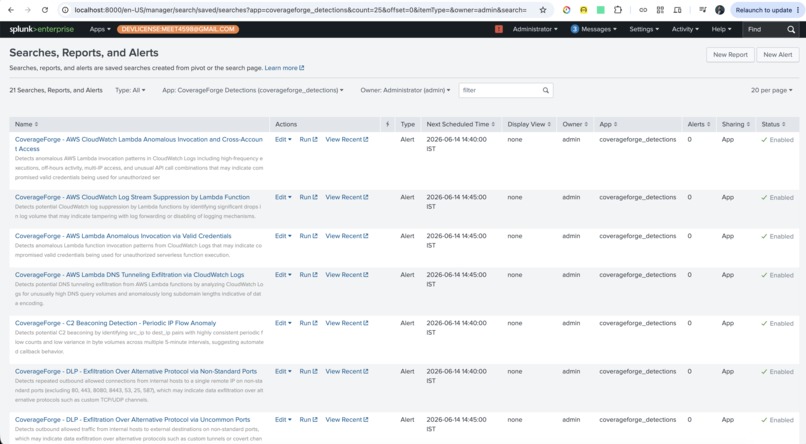Image resolution: width=806 pixels, height=444 pixels.
Task: Click the New Report button
Action: [730, 54]
